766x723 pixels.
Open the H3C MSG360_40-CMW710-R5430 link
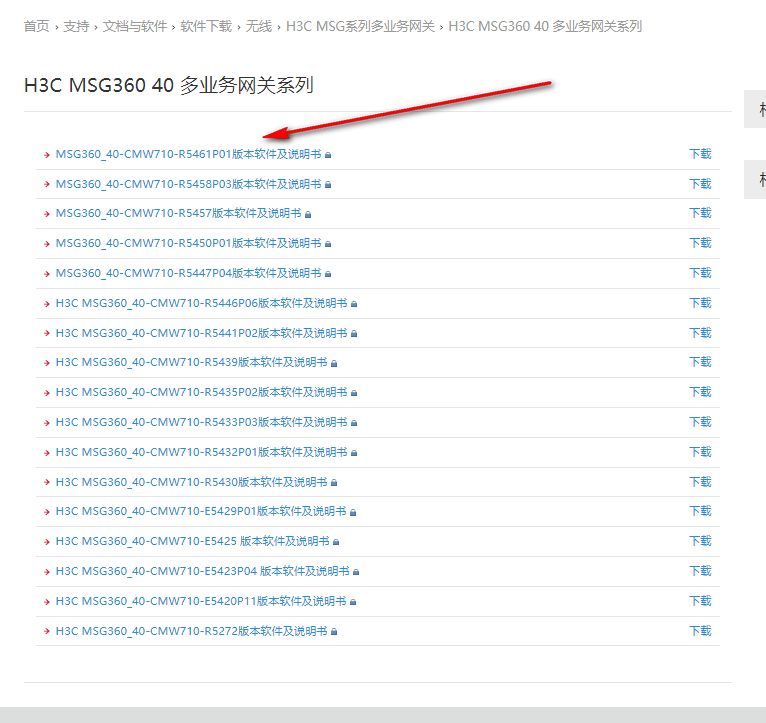192,482
